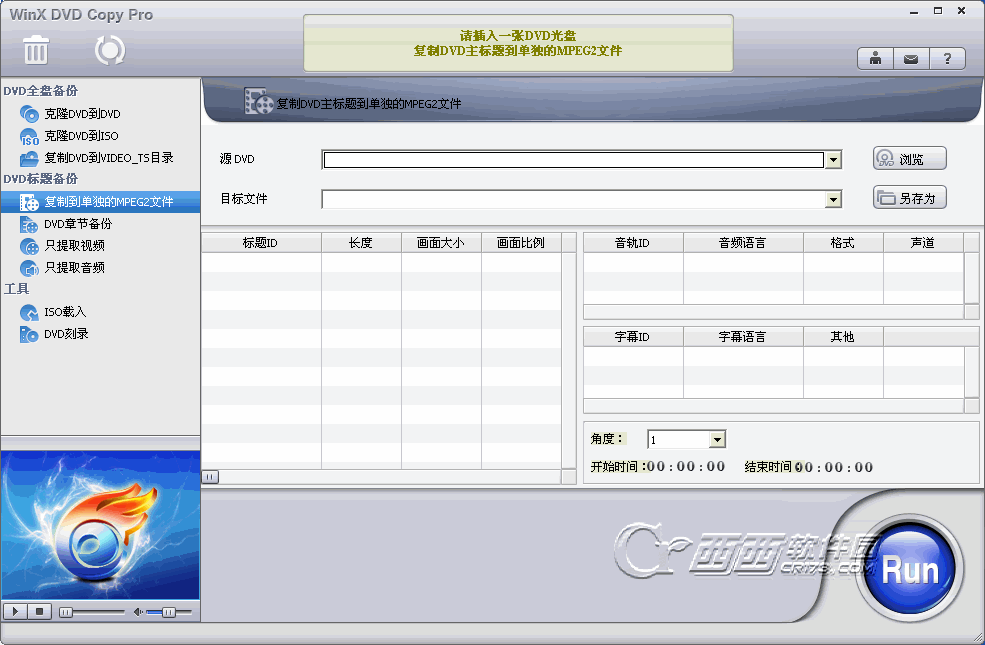Click 复制DVD到VIDEO_TS目录 folder icon
This screenshot has height=645, width=985.
29,158
